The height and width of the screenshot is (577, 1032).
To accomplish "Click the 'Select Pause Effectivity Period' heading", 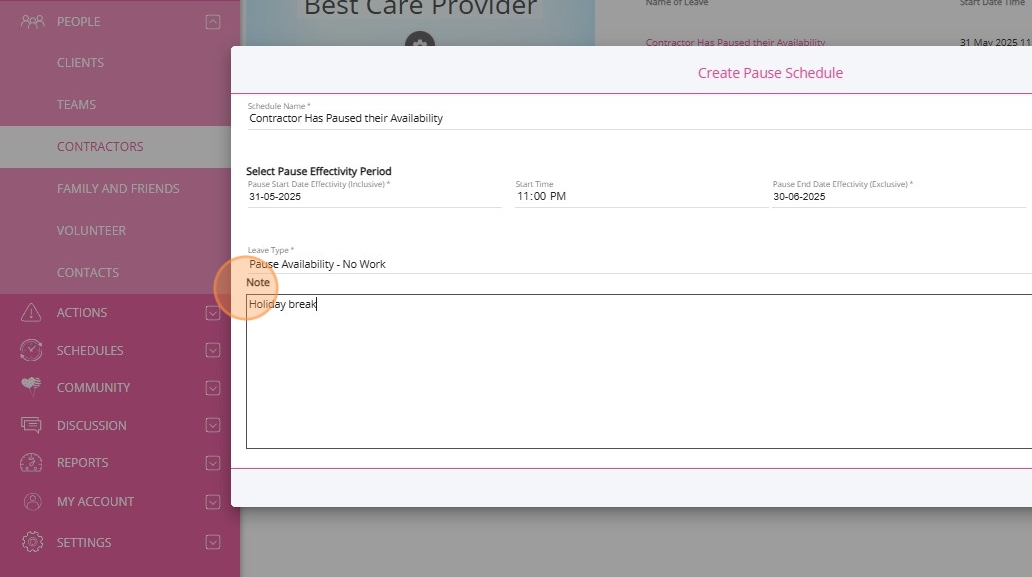I will (x=319, y=171).
